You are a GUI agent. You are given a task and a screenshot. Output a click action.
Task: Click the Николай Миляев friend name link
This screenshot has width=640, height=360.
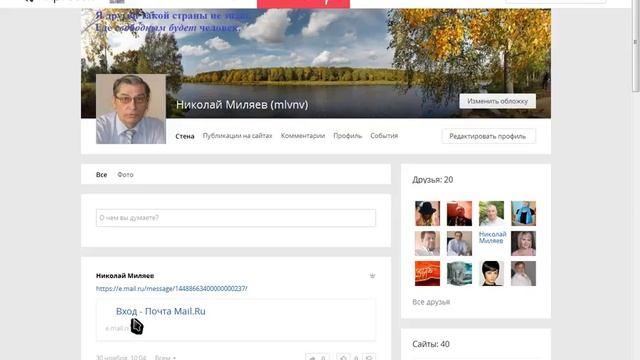(x=492, y=237)
